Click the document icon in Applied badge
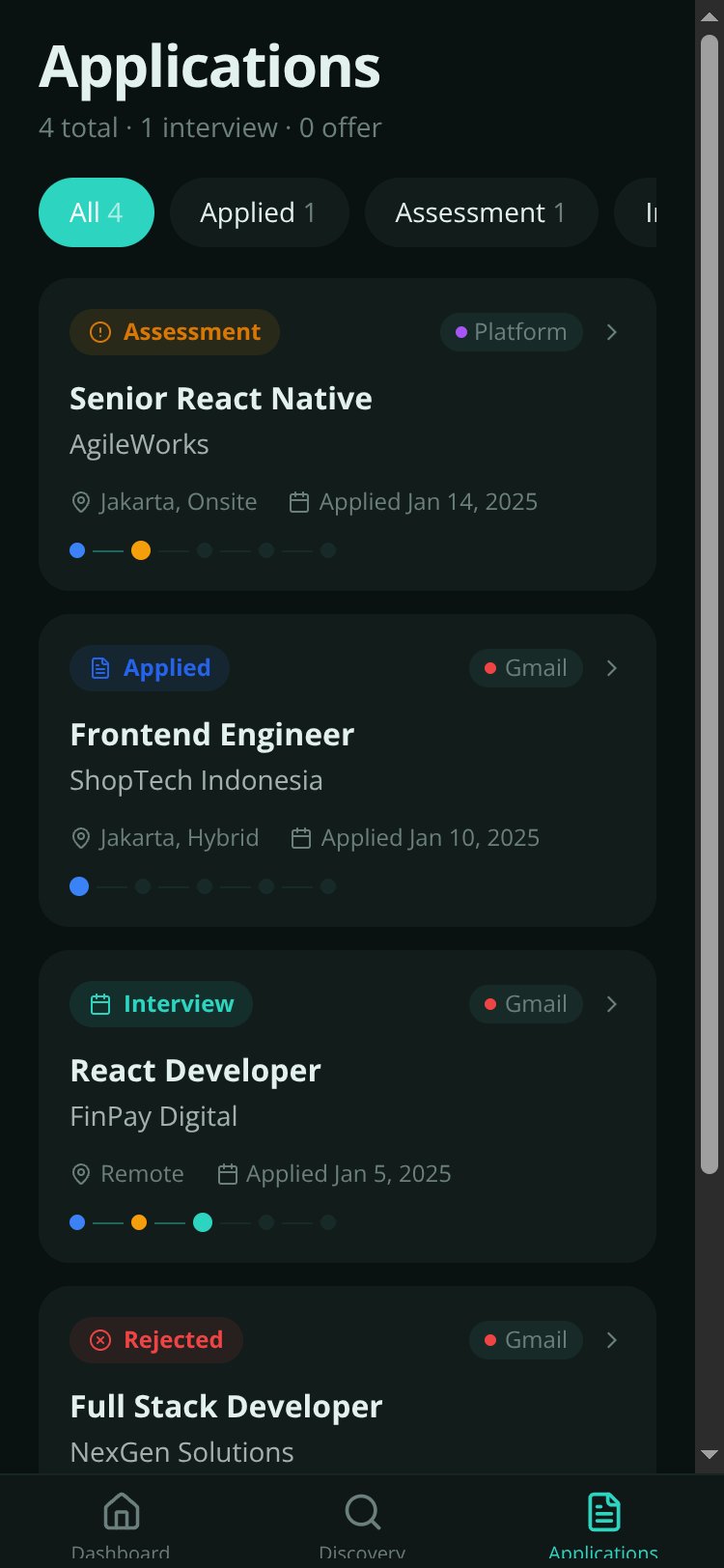 100,668
